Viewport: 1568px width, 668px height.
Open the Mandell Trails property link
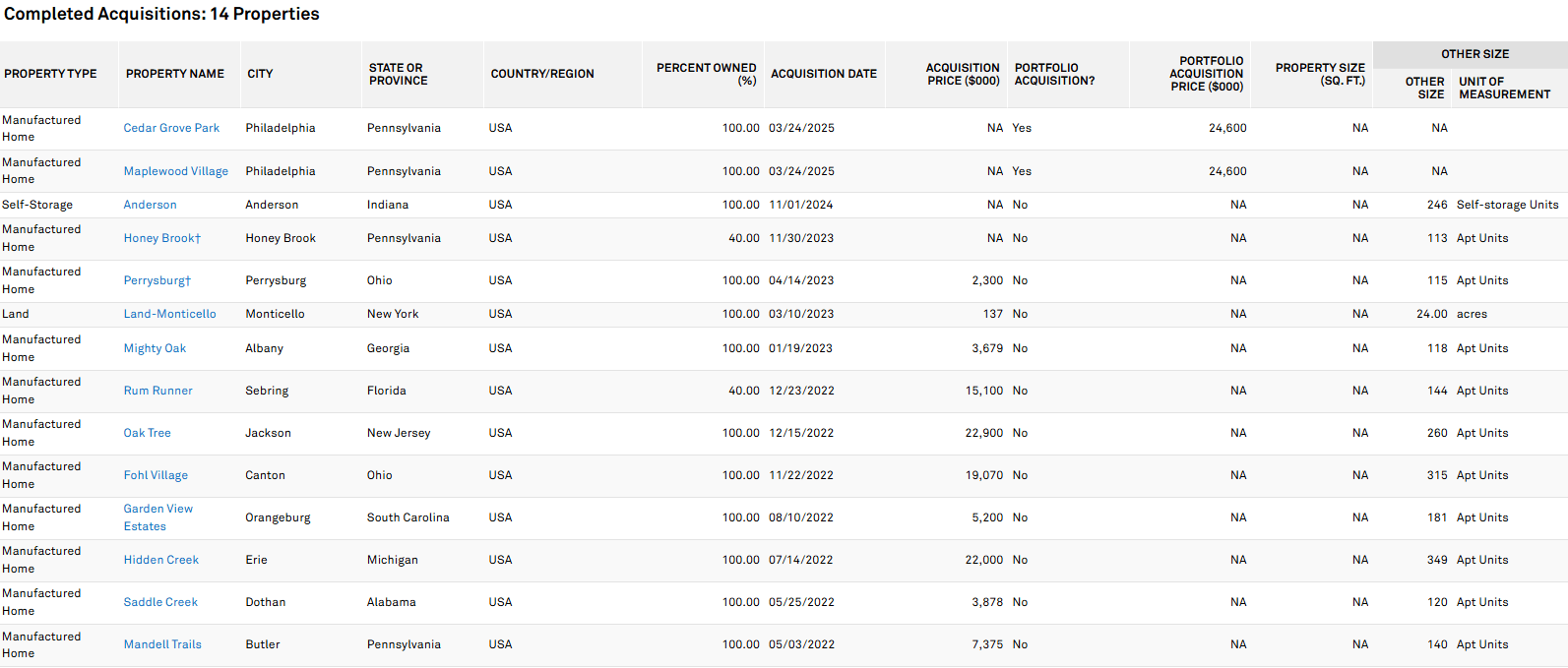(162, 644)
